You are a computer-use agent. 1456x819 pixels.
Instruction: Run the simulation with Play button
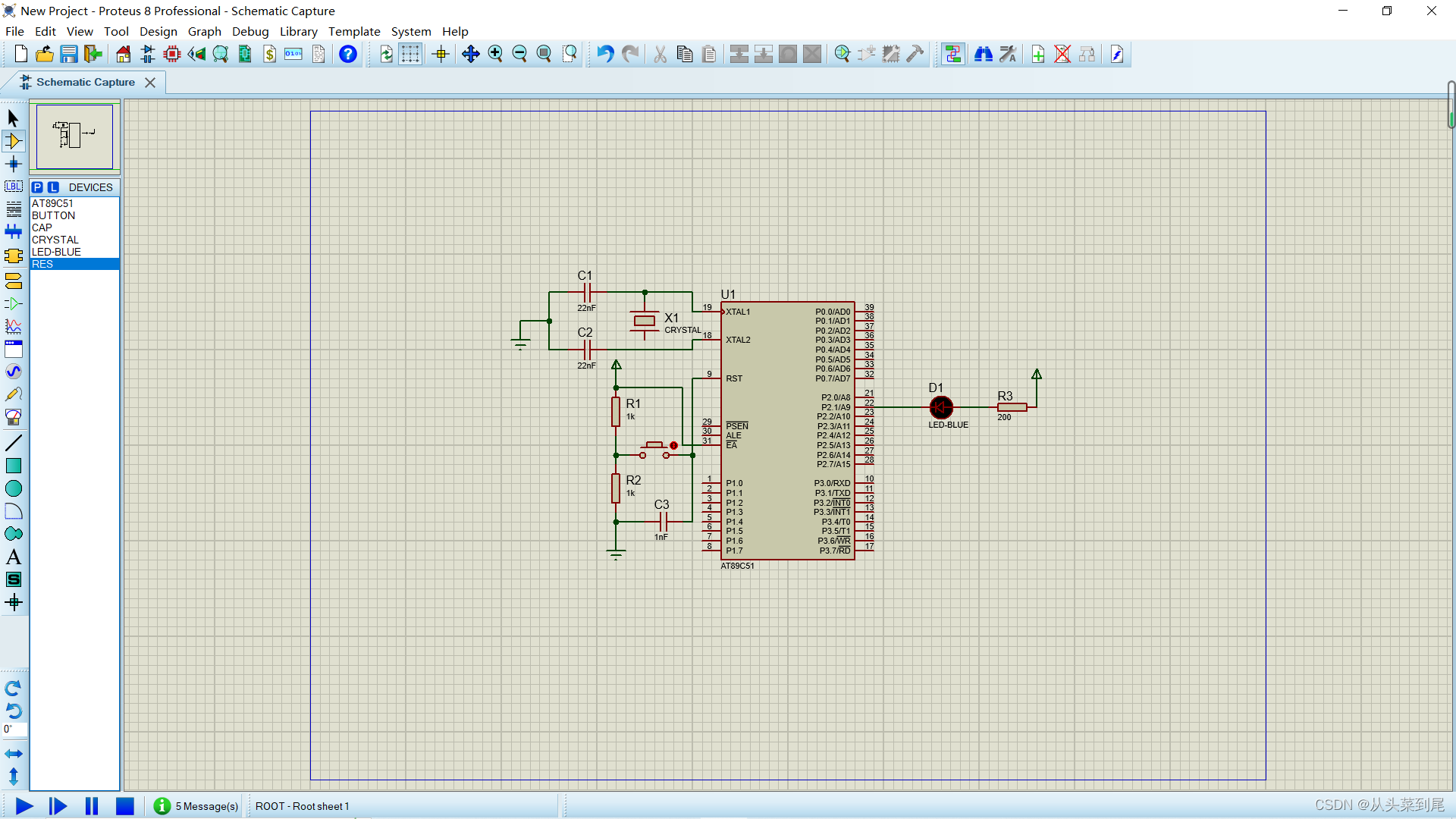[x=24, y=806]
